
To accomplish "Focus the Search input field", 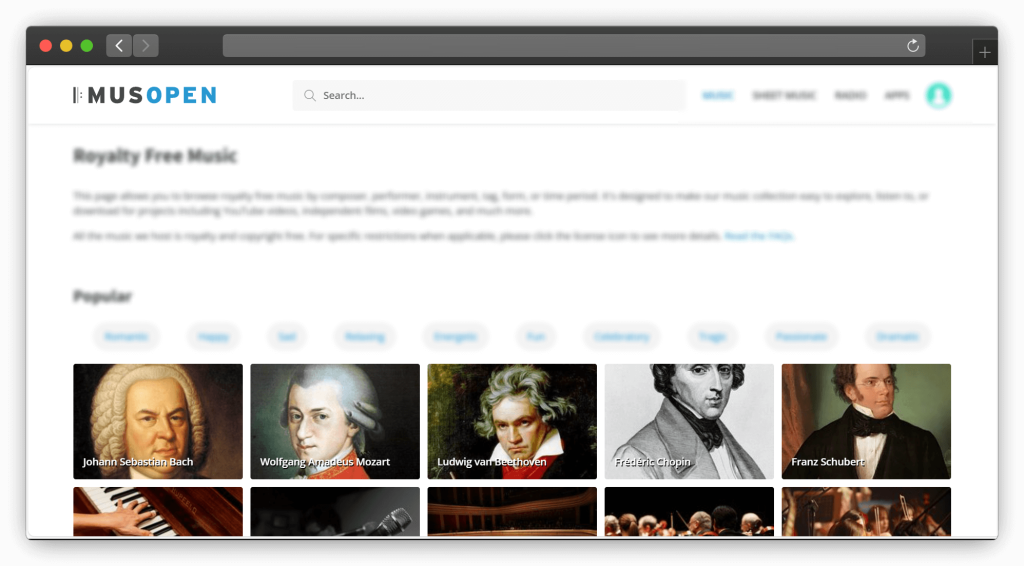I will 489,95.
